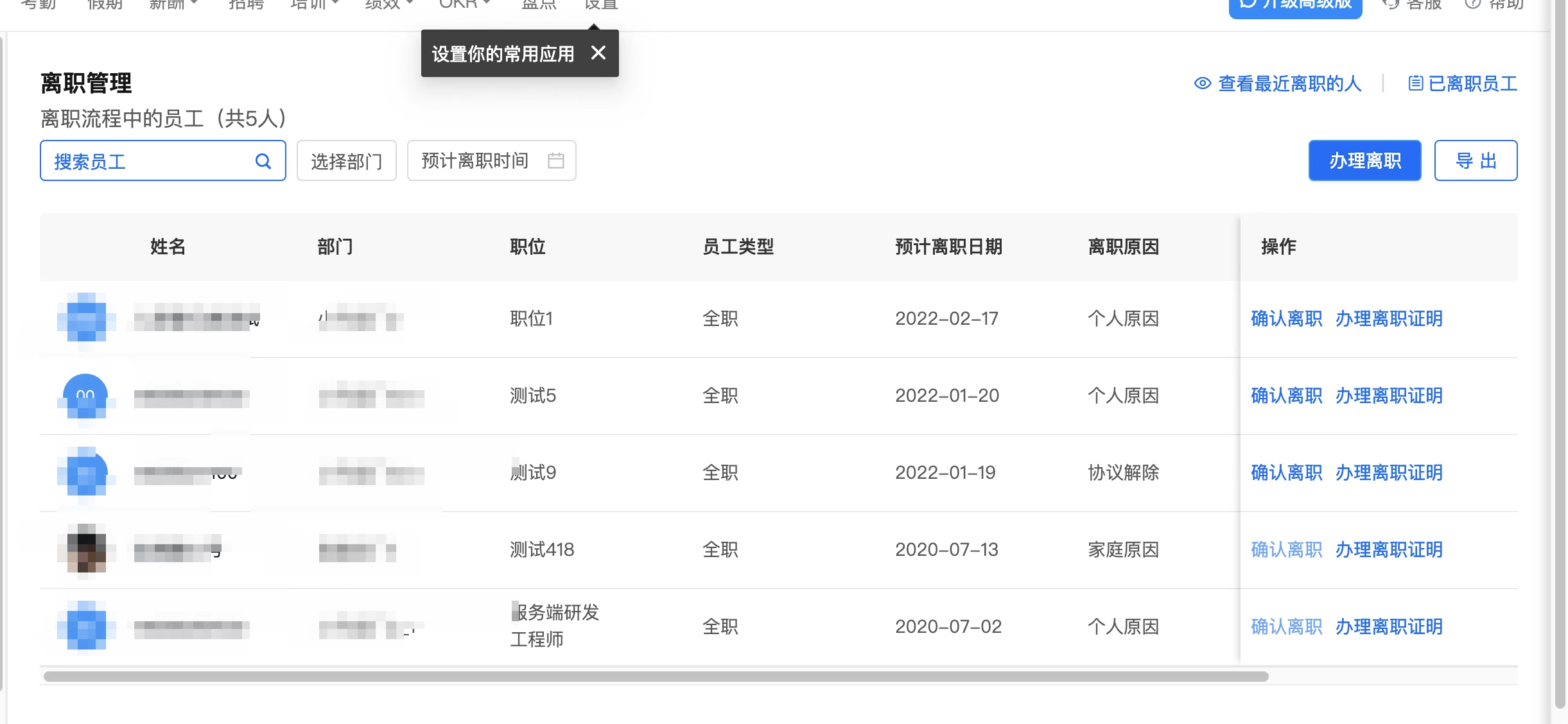The width and height of the screenshot is (1568, 724).
Task: Click the search magnifier icon
Action: (263, 161)
